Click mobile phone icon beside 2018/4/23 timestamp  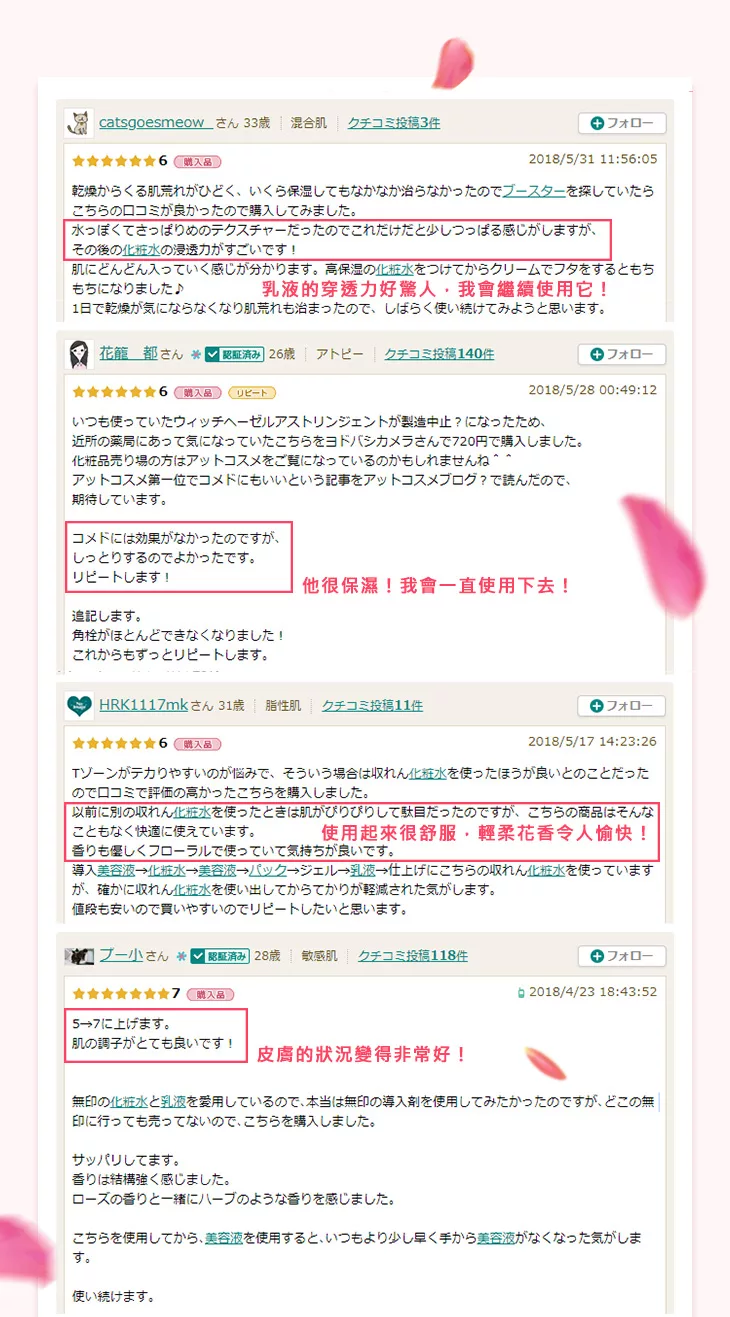[x=520, y=993]
